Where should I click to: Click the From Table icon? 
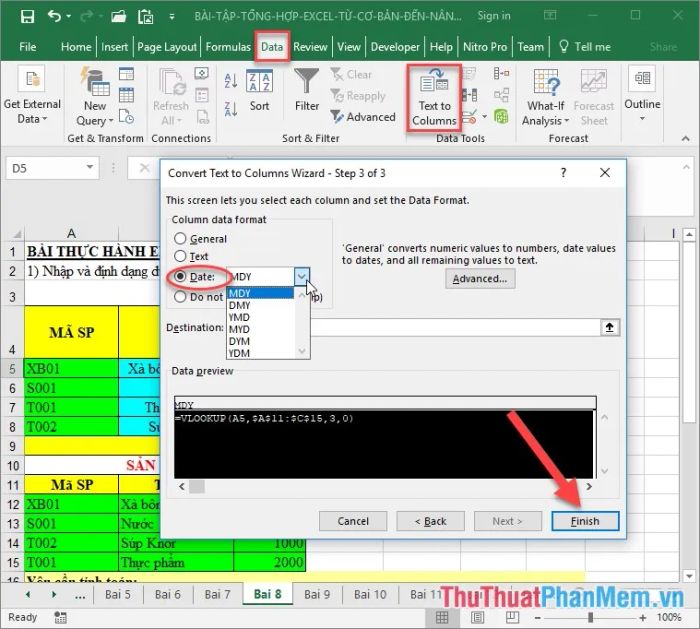(x=126, y=95)
